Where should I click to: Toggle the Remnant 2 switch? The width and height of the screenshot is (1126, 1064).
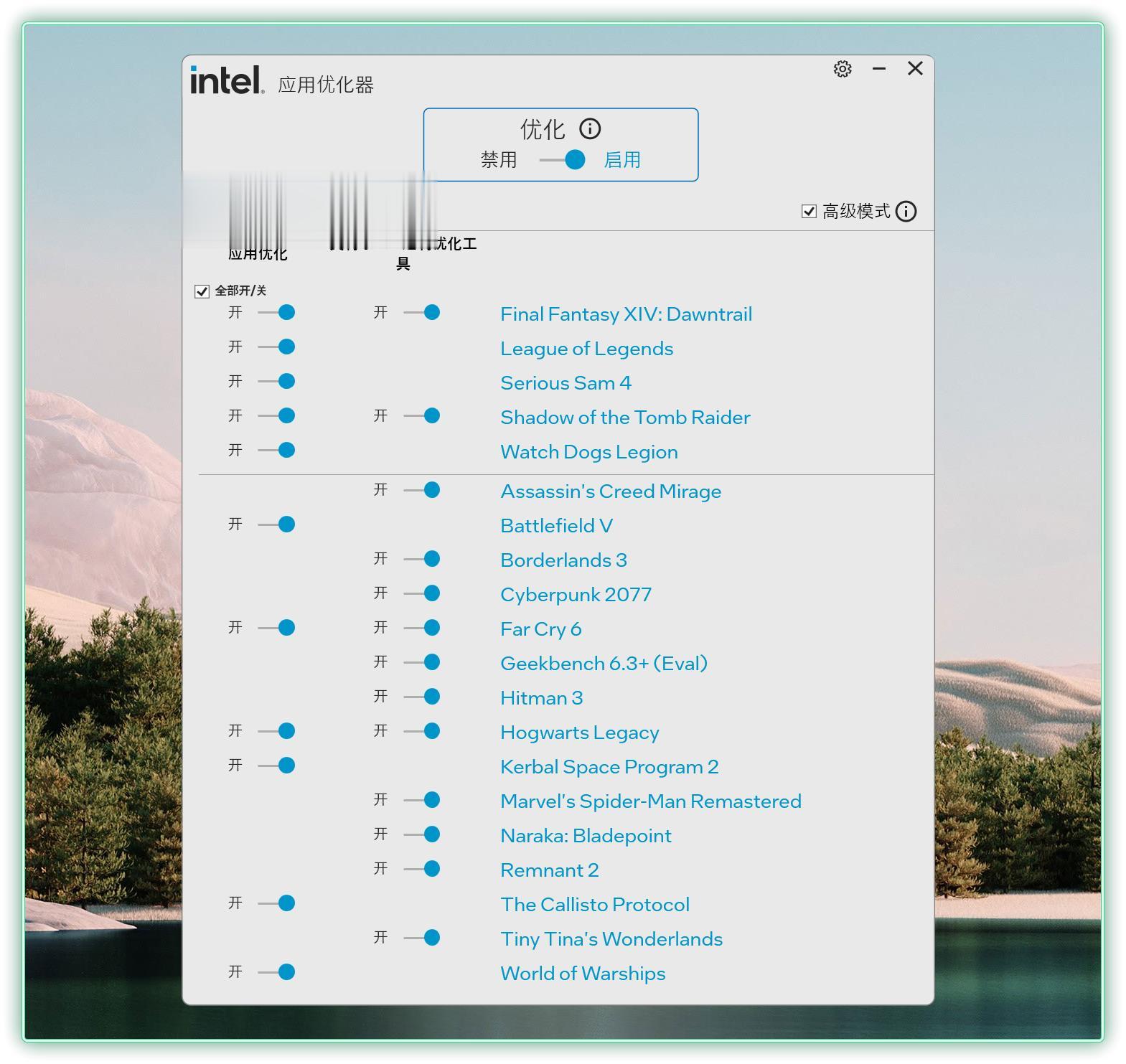422,869
